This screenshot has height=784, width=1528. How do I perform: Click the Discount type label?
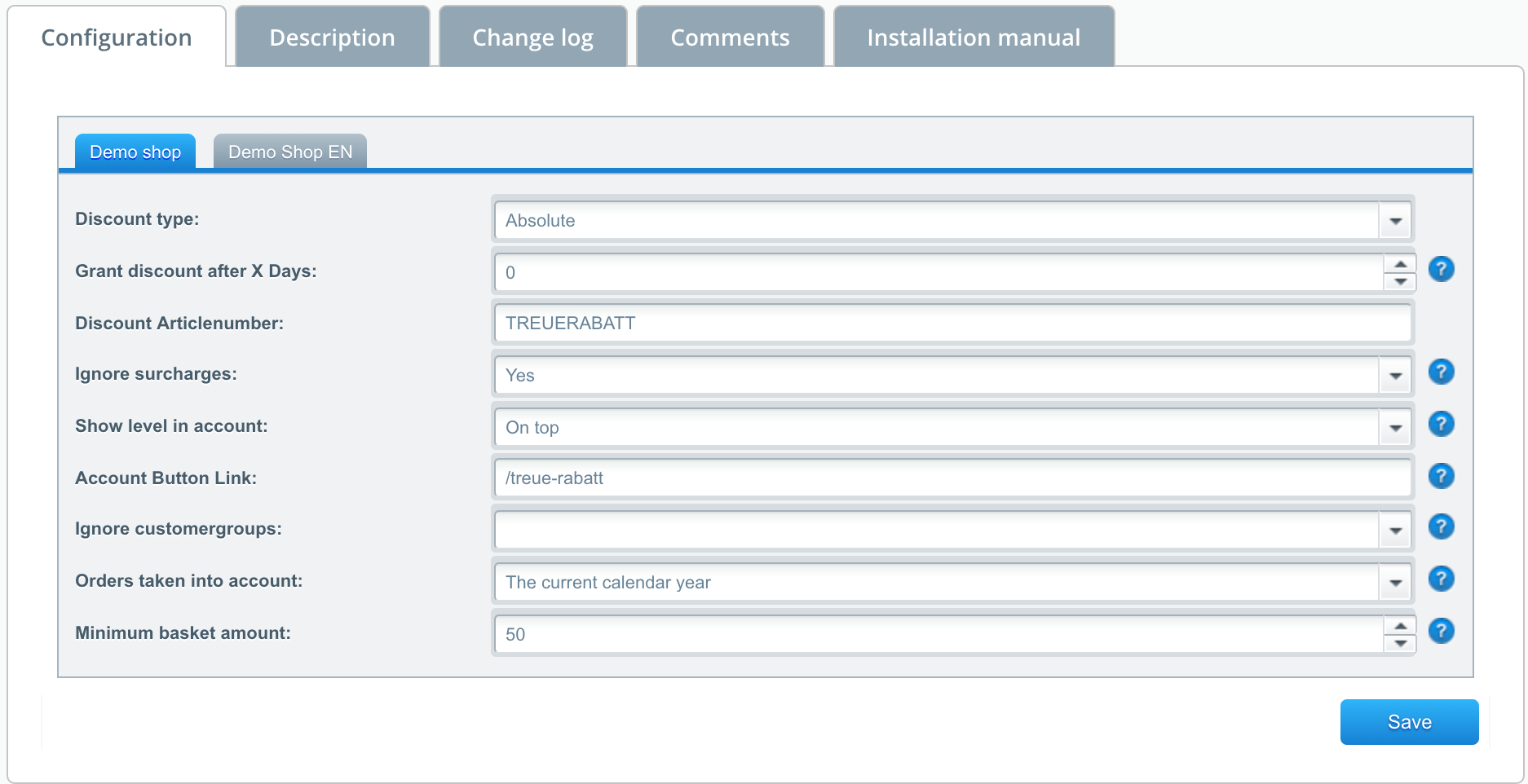click(x=137, y=219)
